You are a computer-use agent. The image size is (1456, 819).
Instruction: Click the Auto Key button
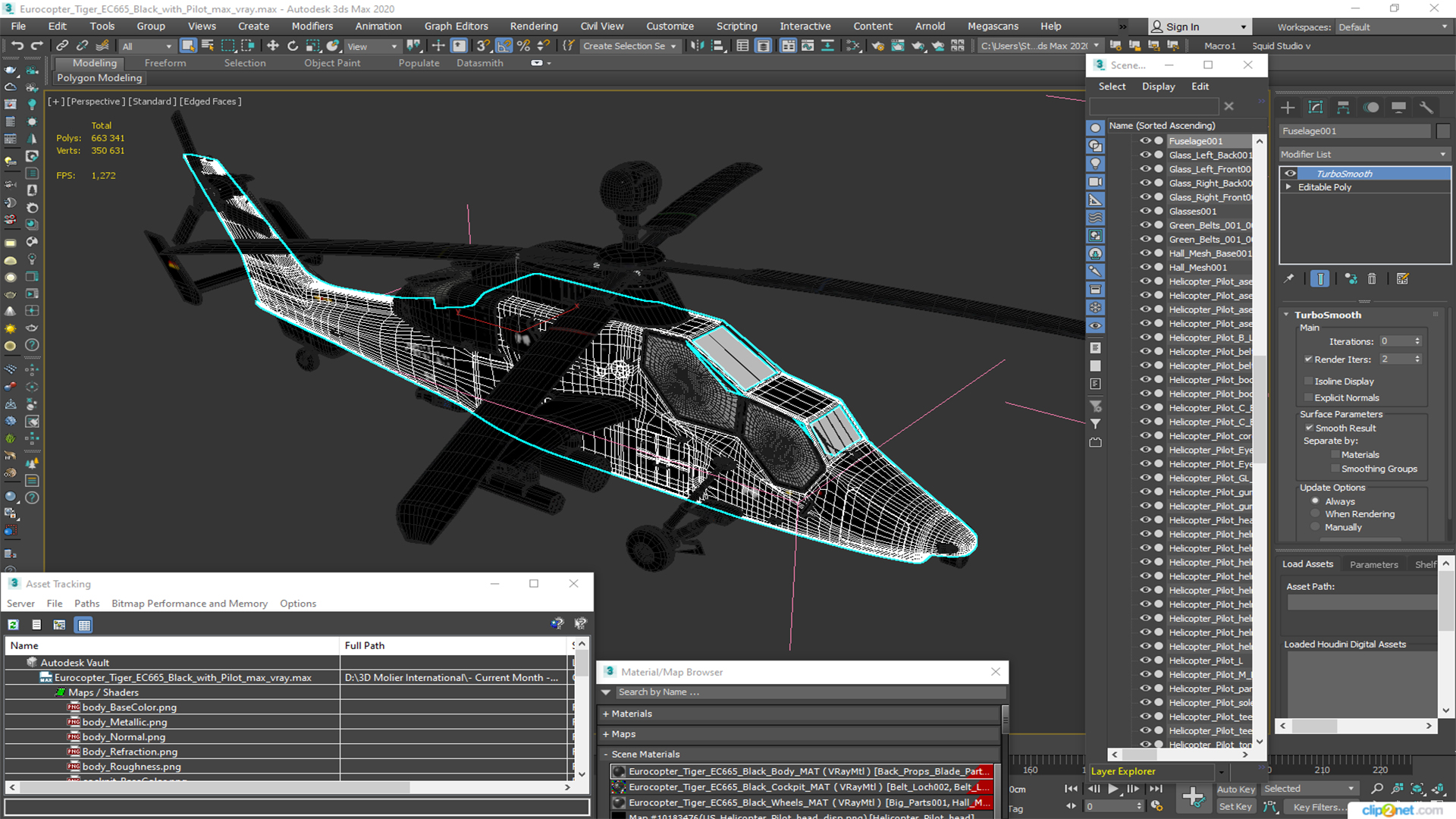point(1235,789)
